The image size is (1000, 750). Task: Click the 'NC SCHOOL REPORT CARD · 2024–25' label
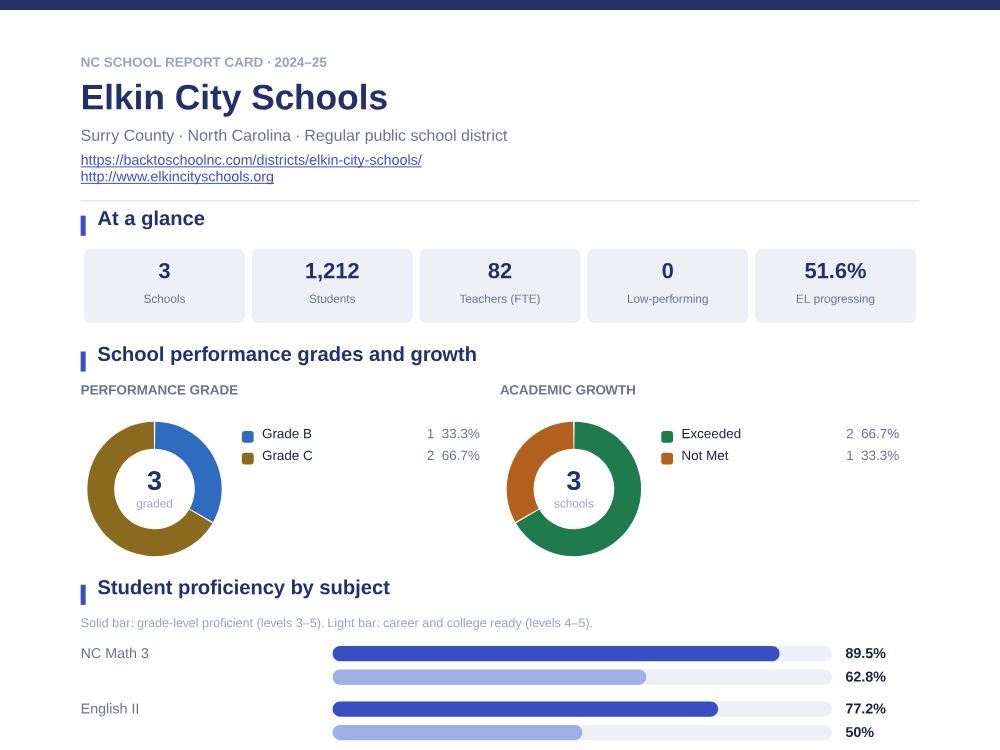click(203, 62)
